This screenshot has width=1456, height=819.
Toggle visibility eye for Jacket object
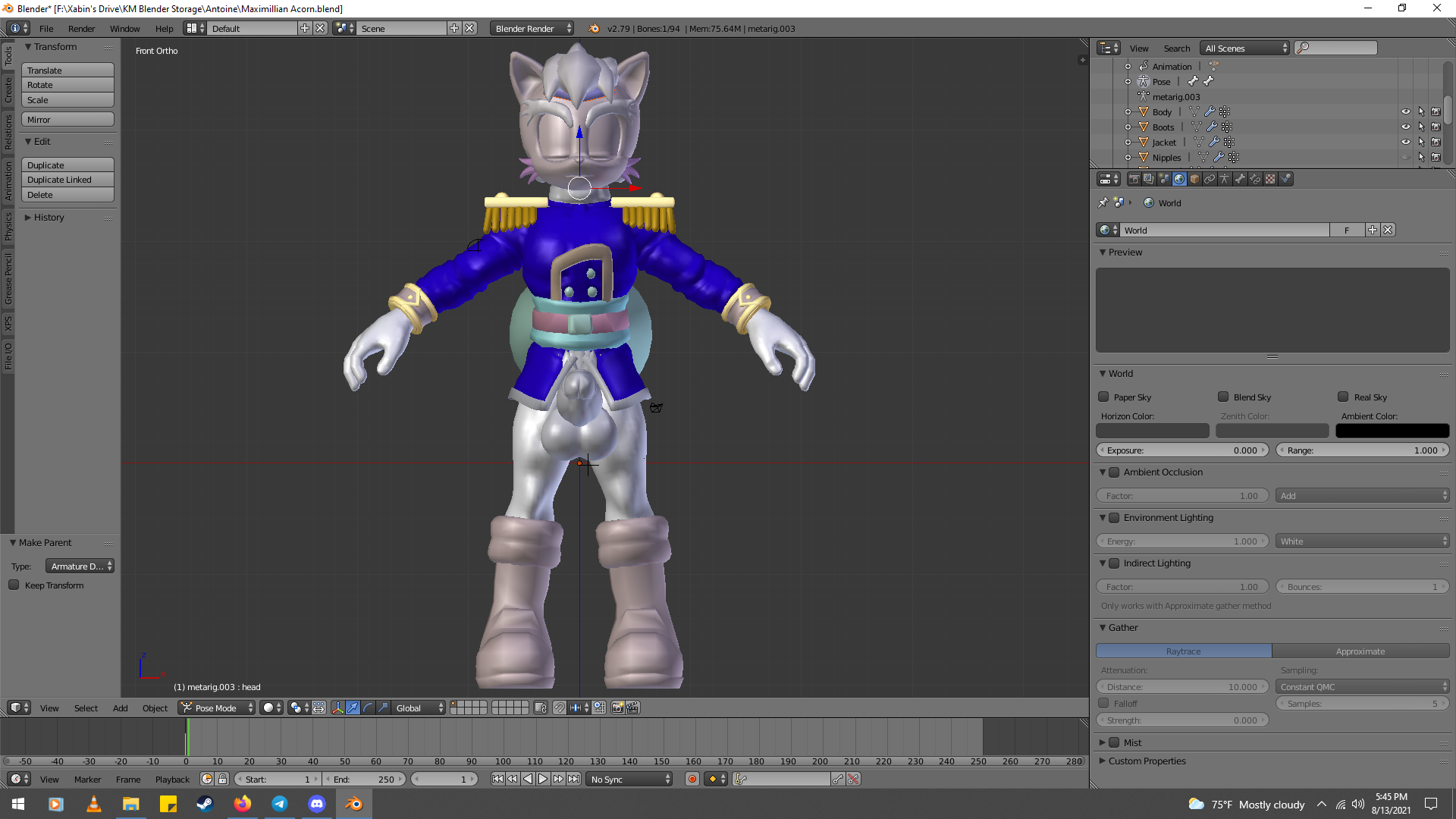pyautogui.click(x=1405, y=142)
